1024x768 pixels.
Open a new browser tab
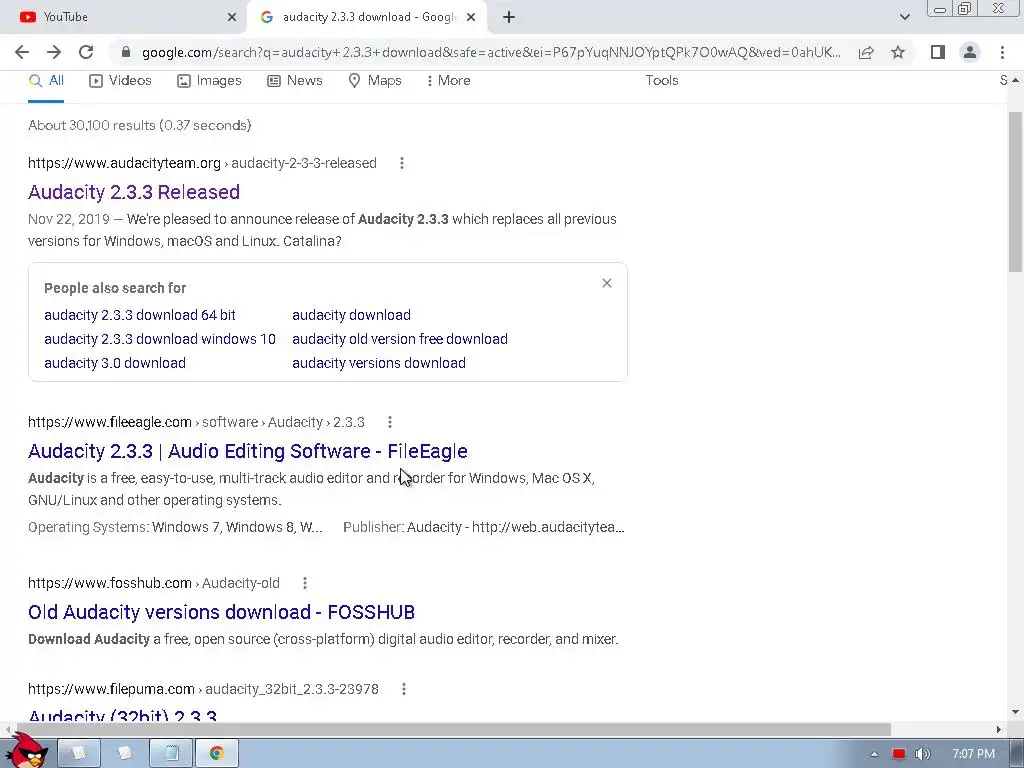point(509,17)
